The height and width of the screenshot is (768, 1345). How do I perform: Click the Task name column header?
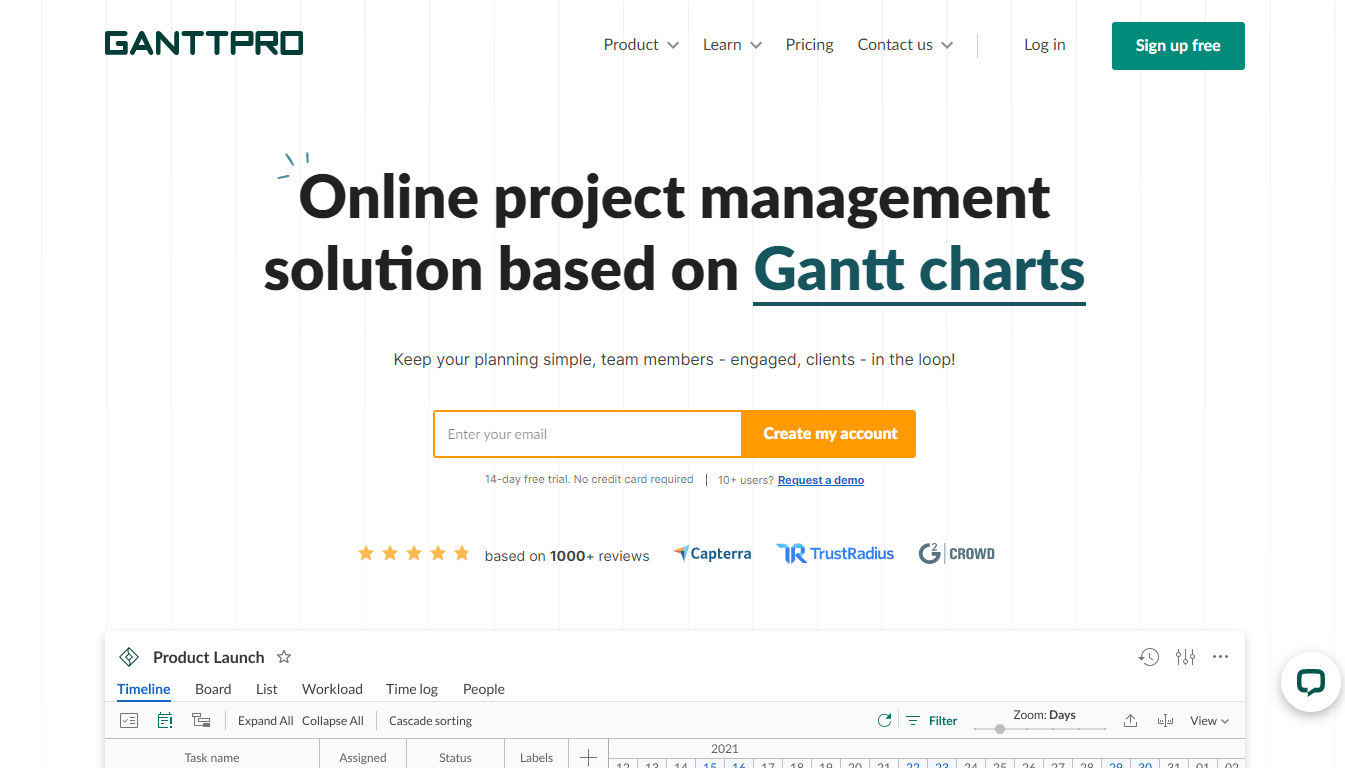212,757
